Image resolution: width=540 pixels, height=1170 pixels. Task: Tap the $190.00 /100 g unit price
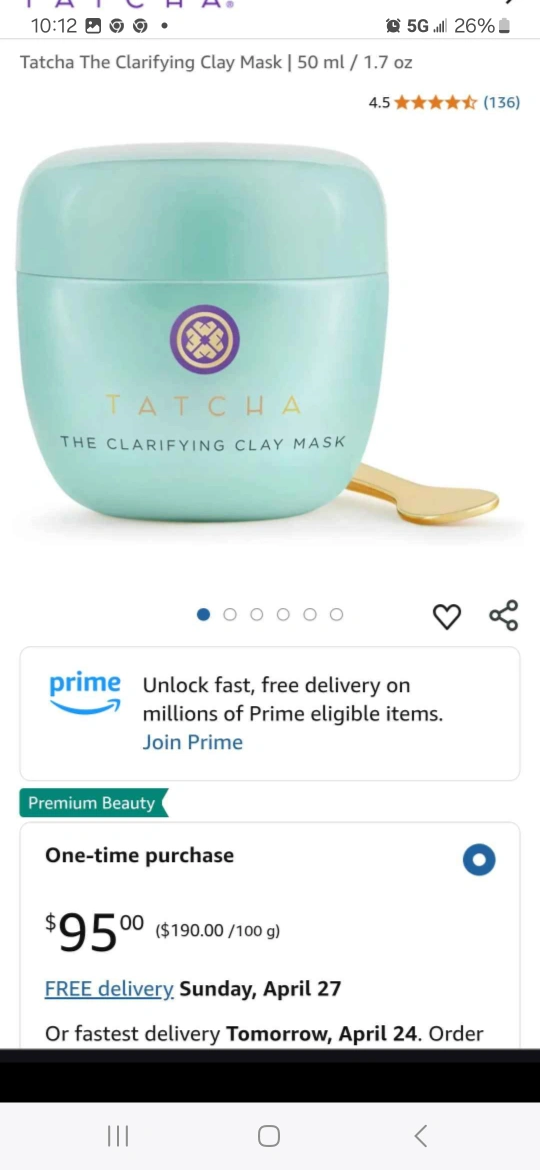(x=218, y=930)
